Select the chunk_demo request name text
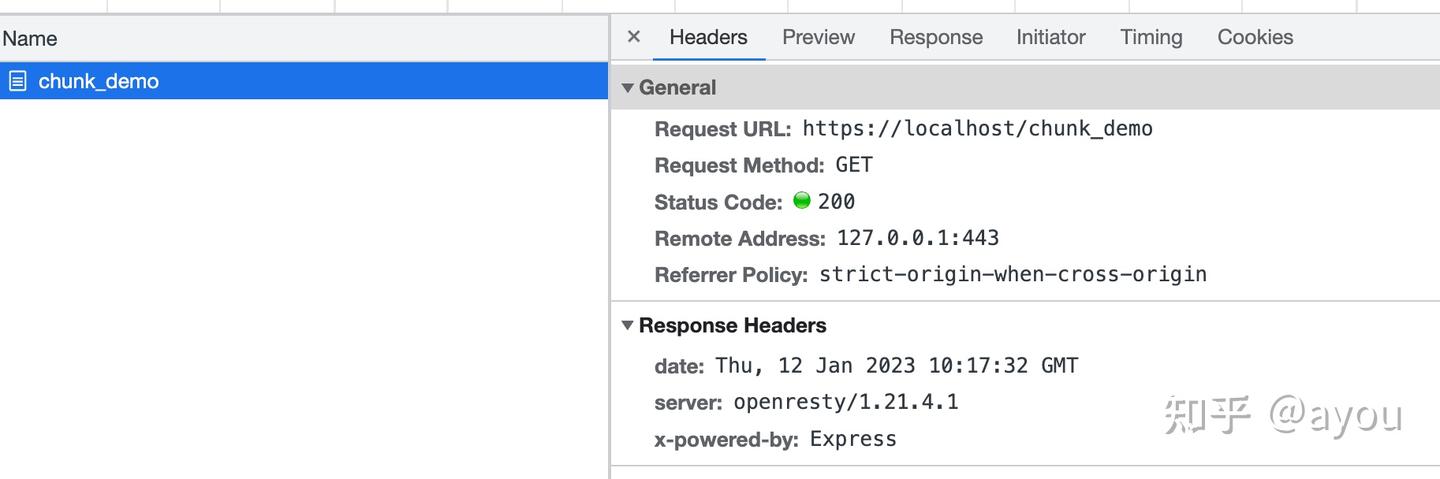1440x479 pixels. click(98, 81)
